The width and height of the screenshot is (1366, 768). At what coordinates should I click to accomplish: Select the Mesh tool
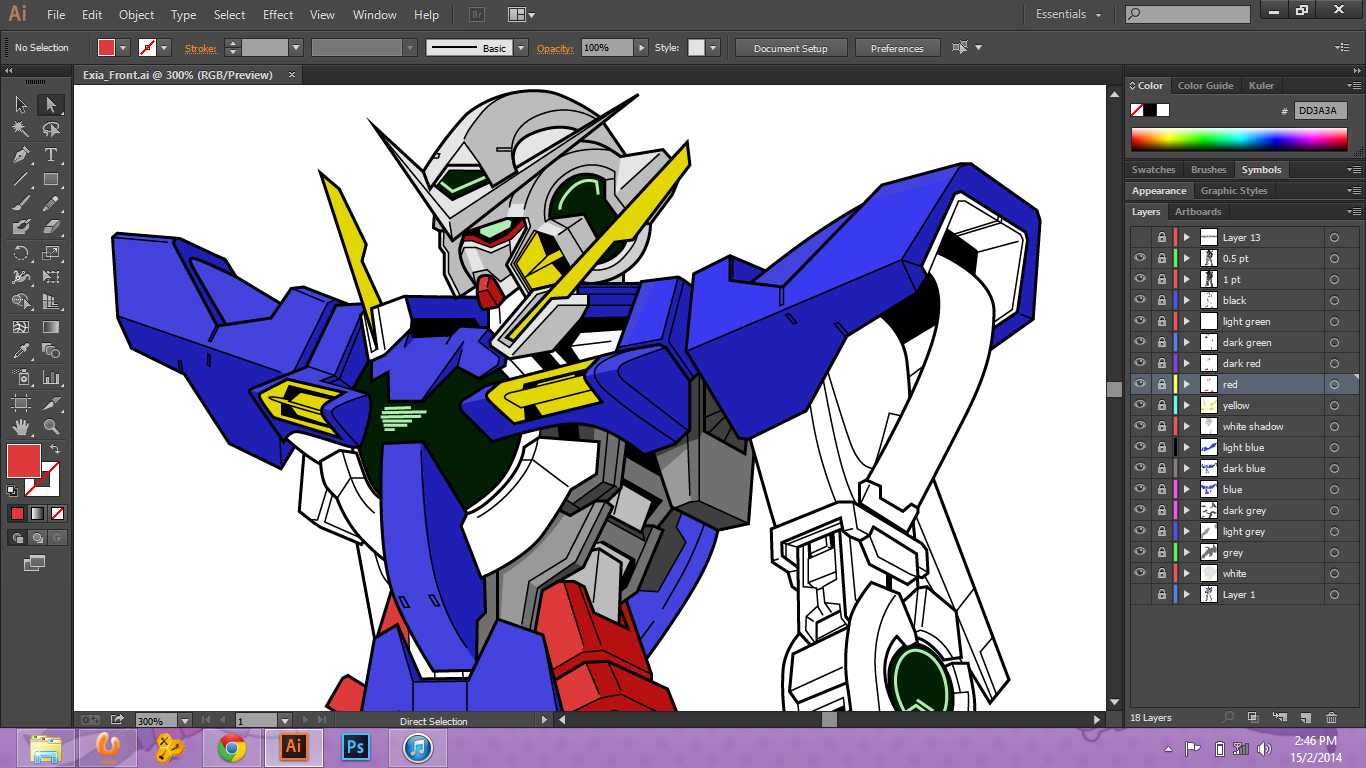click(21, 327)
